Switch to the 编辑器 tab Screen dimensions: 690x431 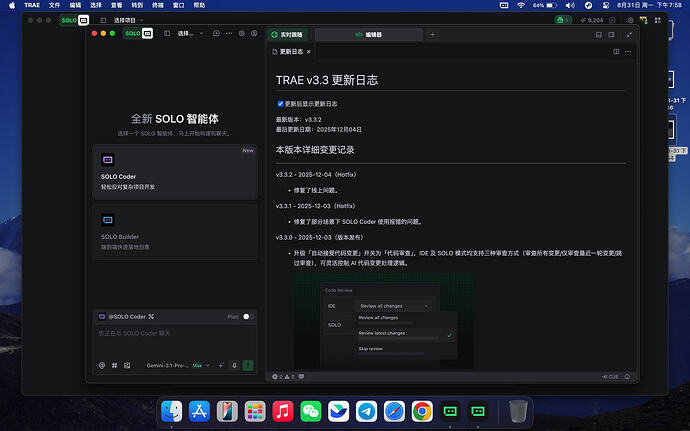pos(369,34)
